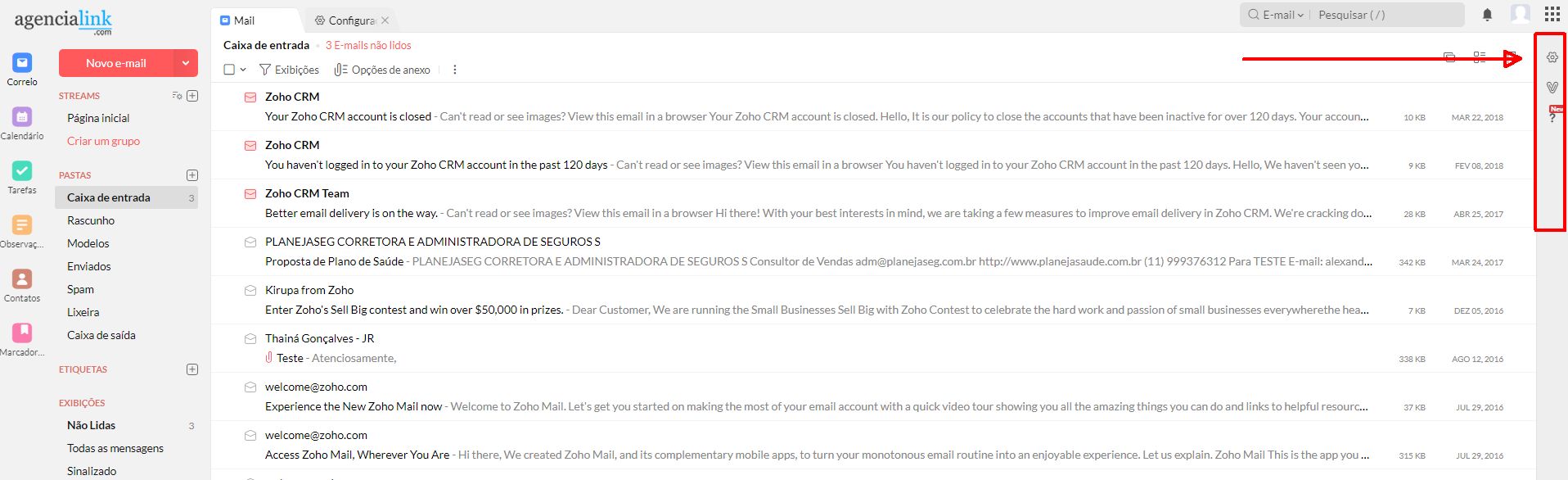
Task: Open the apps grid launcher
Action: (1552, 14)
